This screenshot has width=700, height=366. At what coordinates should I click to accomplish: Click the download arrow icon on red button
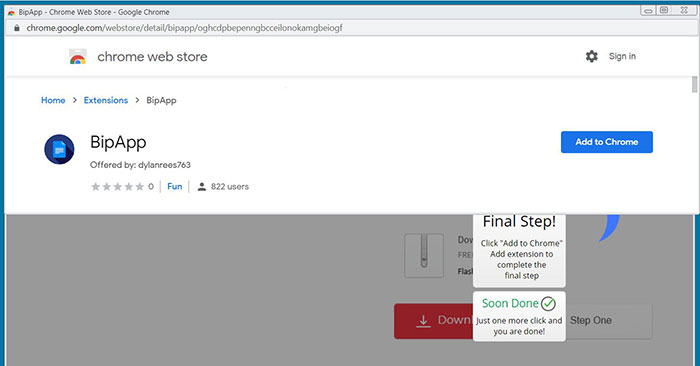[x=423, y=321]
